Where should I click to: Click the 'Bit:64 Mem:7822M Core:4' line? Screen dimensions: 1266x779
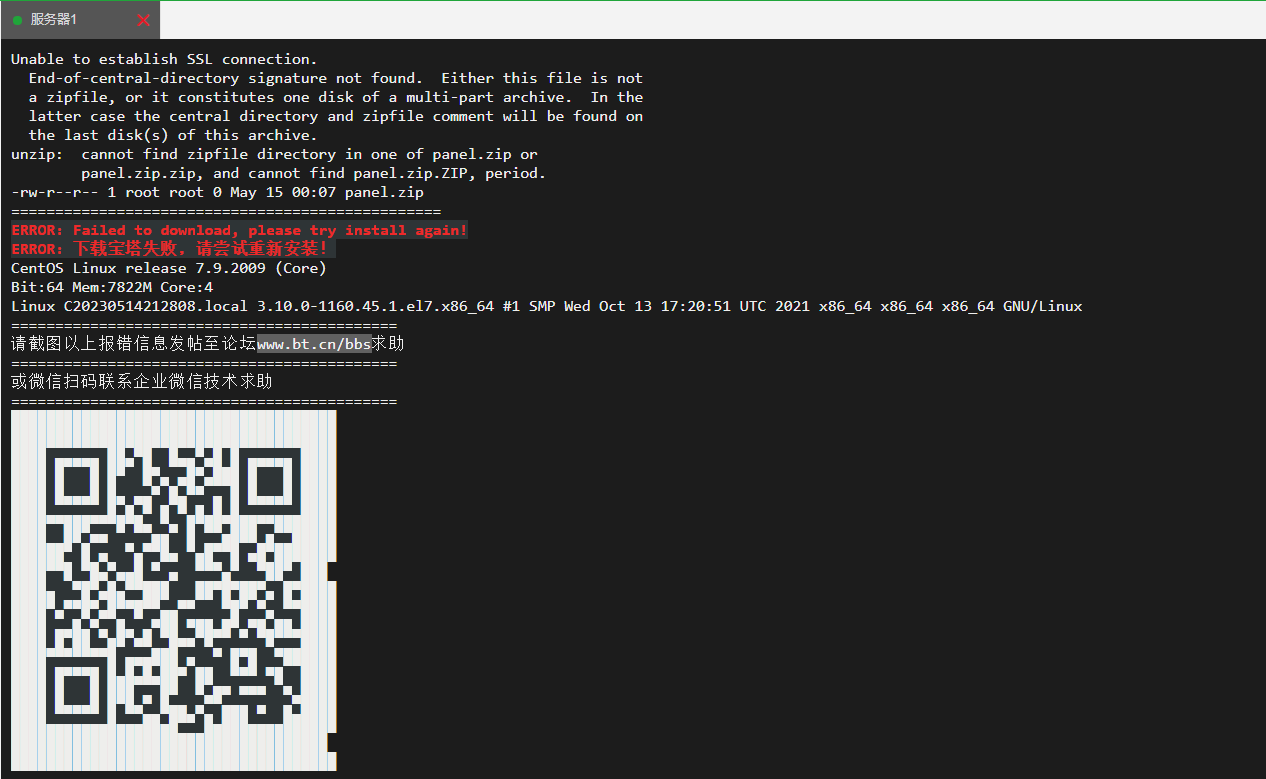click(112, 287)
